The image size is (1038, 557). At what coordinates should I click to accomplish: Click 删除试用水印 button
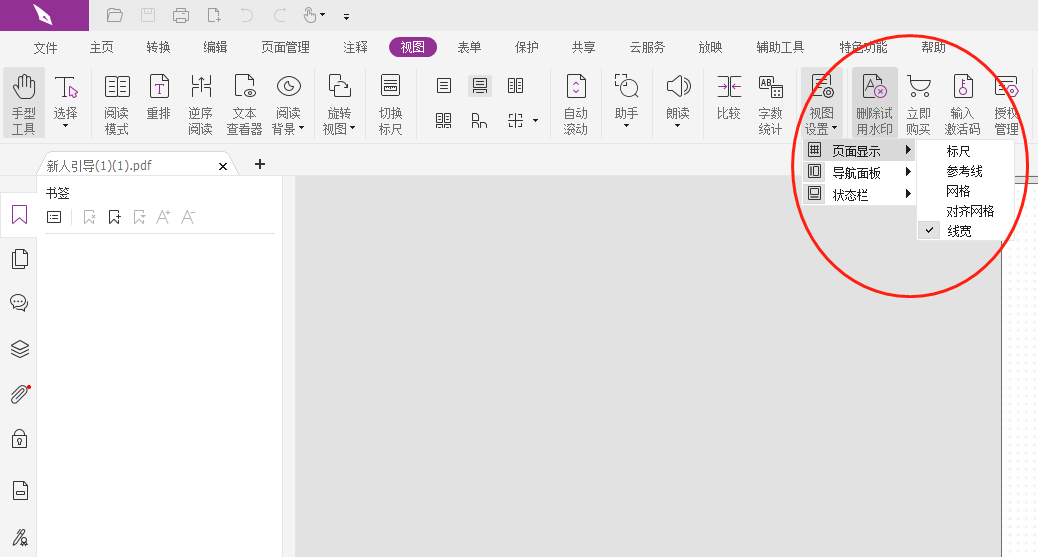(874, 102)
